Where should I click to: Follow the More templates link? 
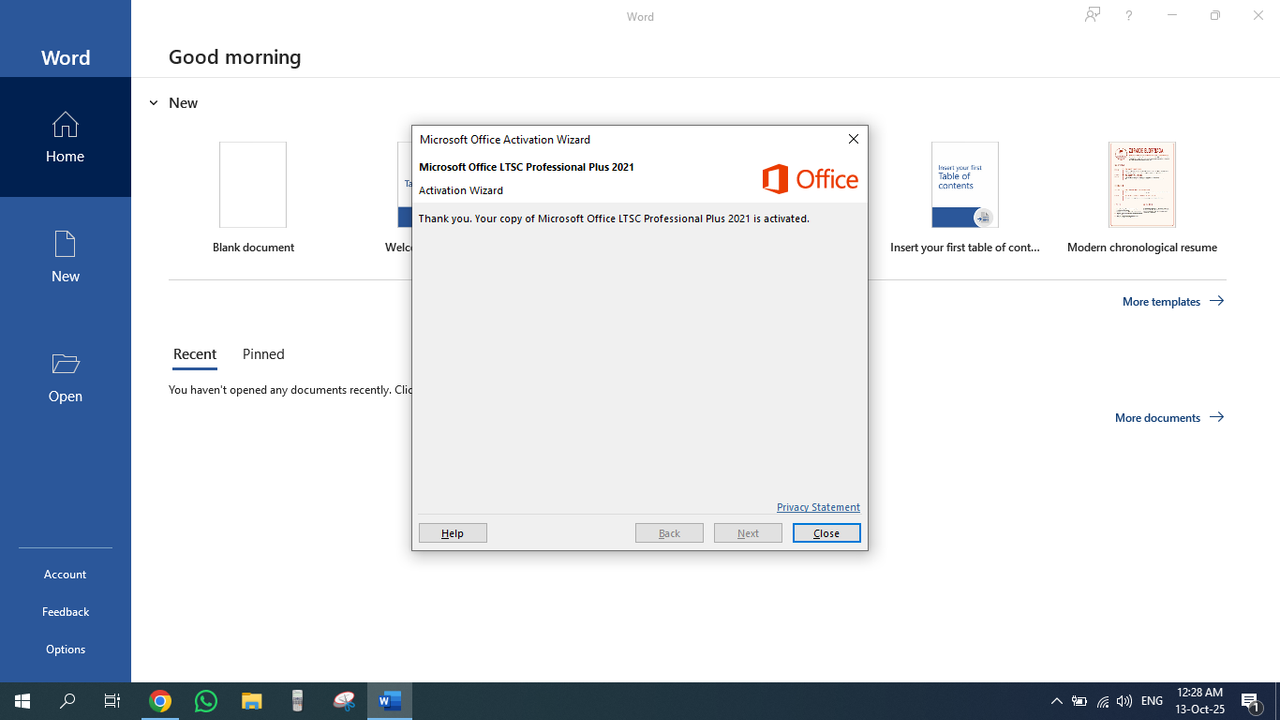tap(1173, 301)
